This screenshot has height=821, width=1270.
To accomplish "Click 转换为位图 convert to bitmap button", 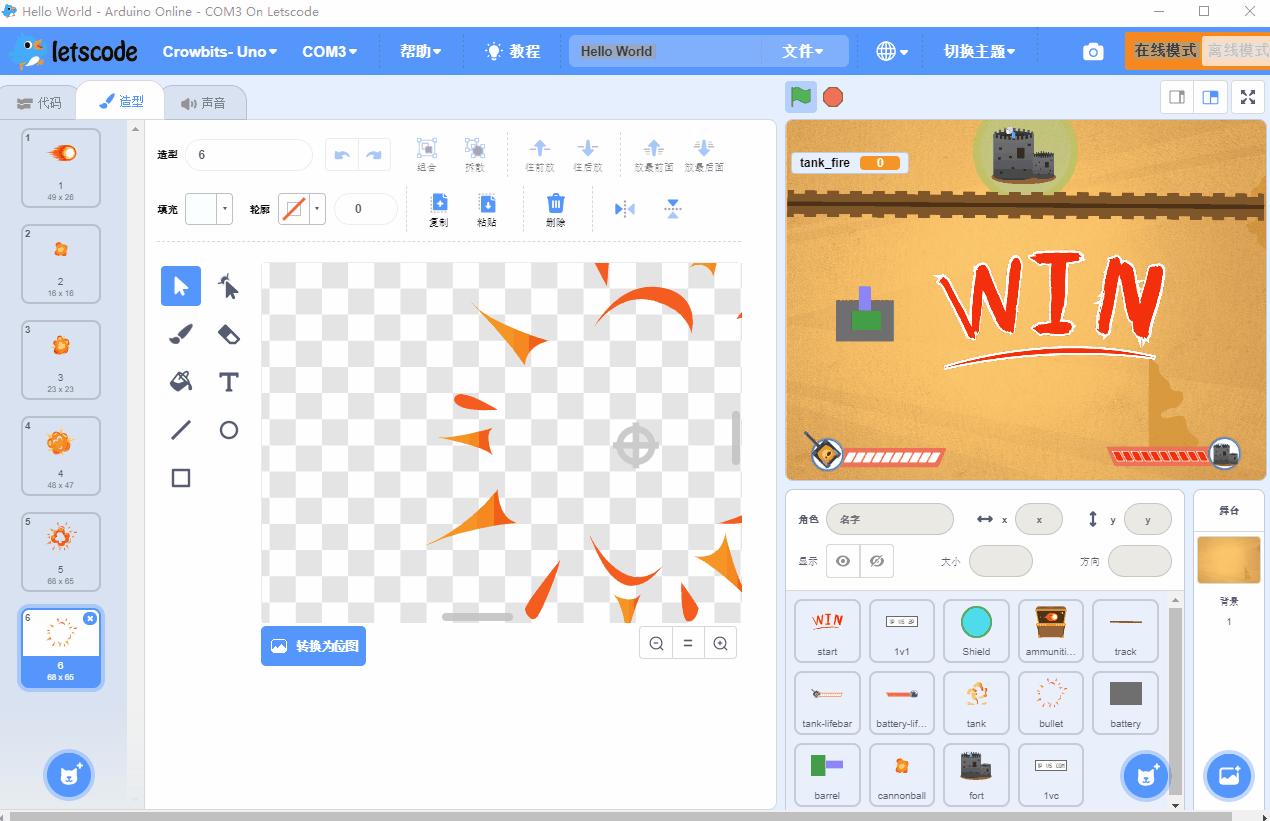I will point(313,646).
